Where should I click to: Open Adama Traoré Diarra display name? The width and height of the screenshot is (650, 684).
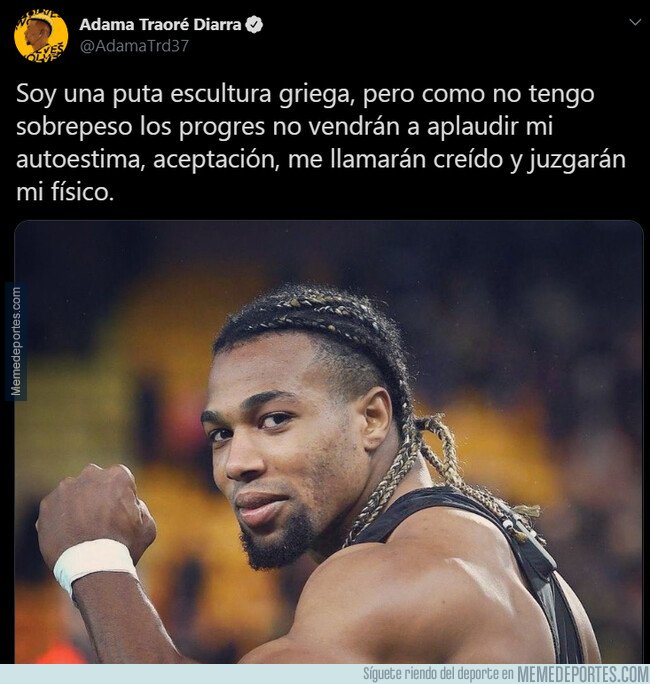160,25
